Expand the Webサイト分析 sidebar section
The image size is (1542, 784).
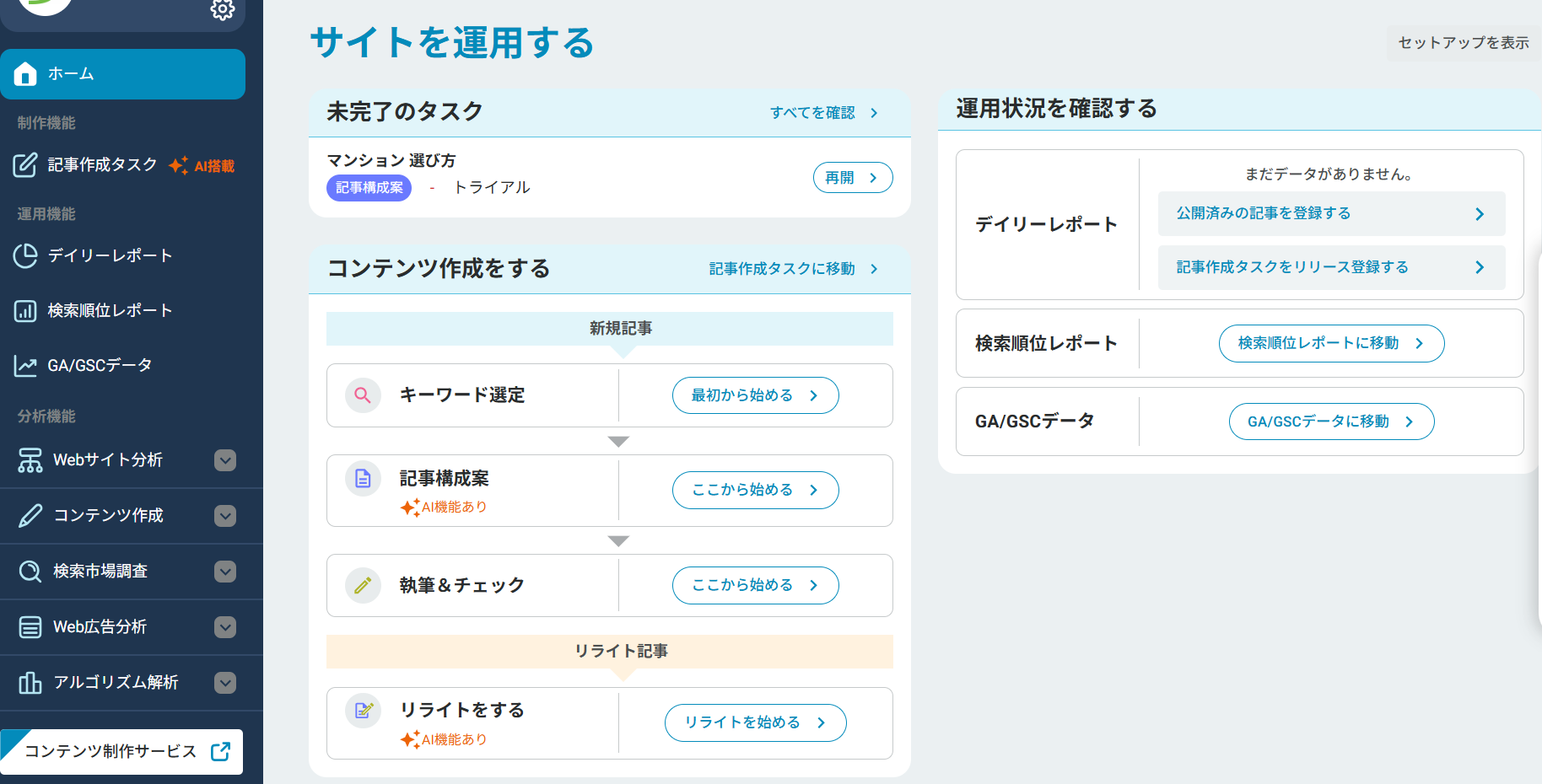click(x=225, y=460)
